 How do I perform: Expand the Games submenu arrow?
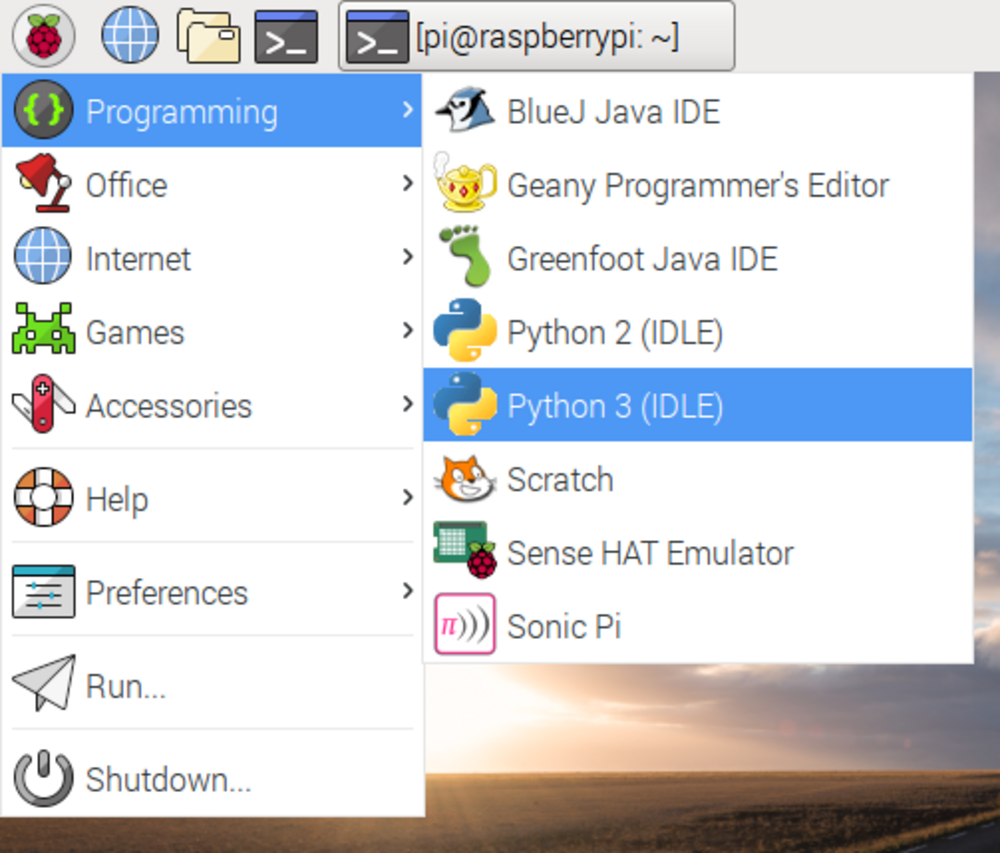tap(408, 330)
